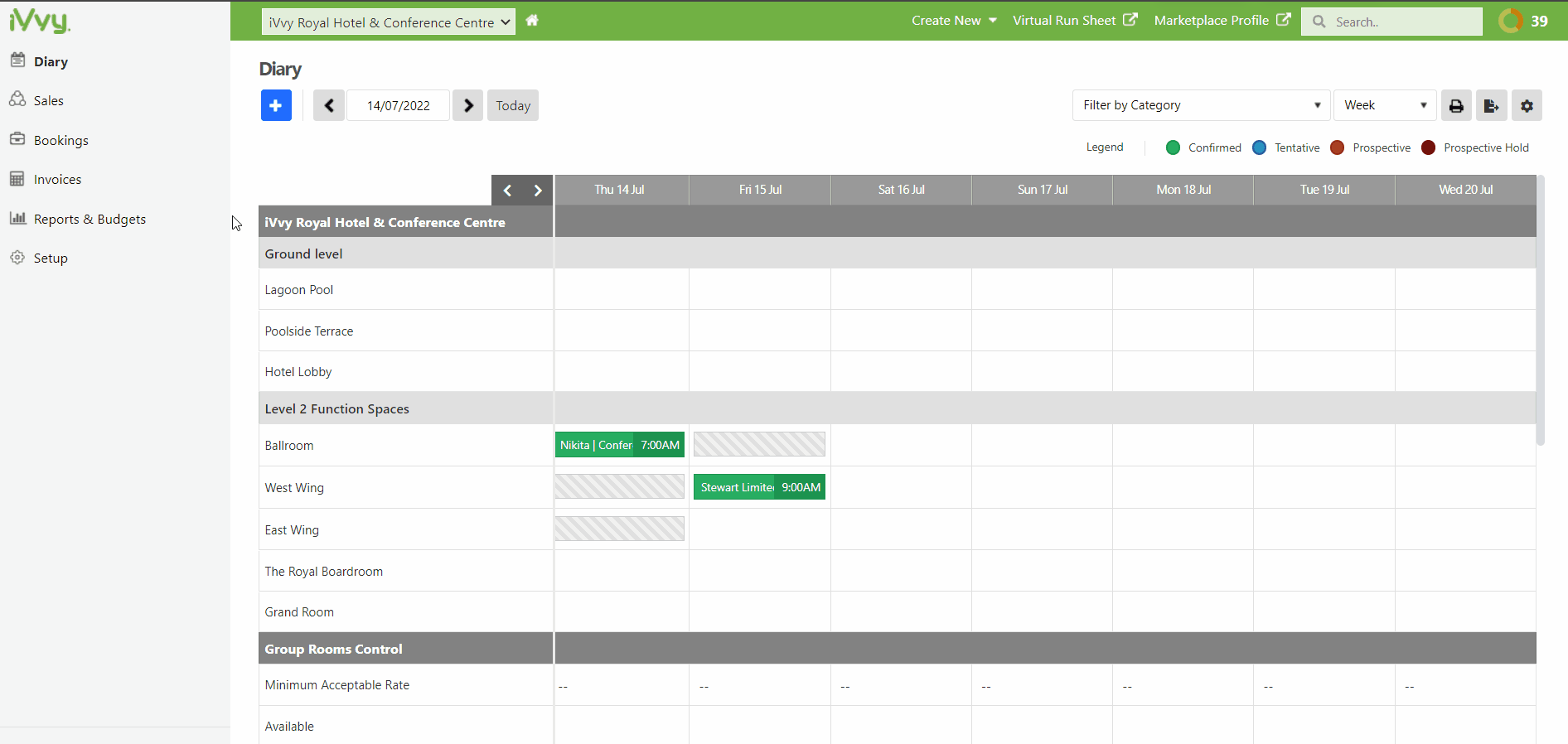Click the date field showing 14/07/2022

click(399, 105)
